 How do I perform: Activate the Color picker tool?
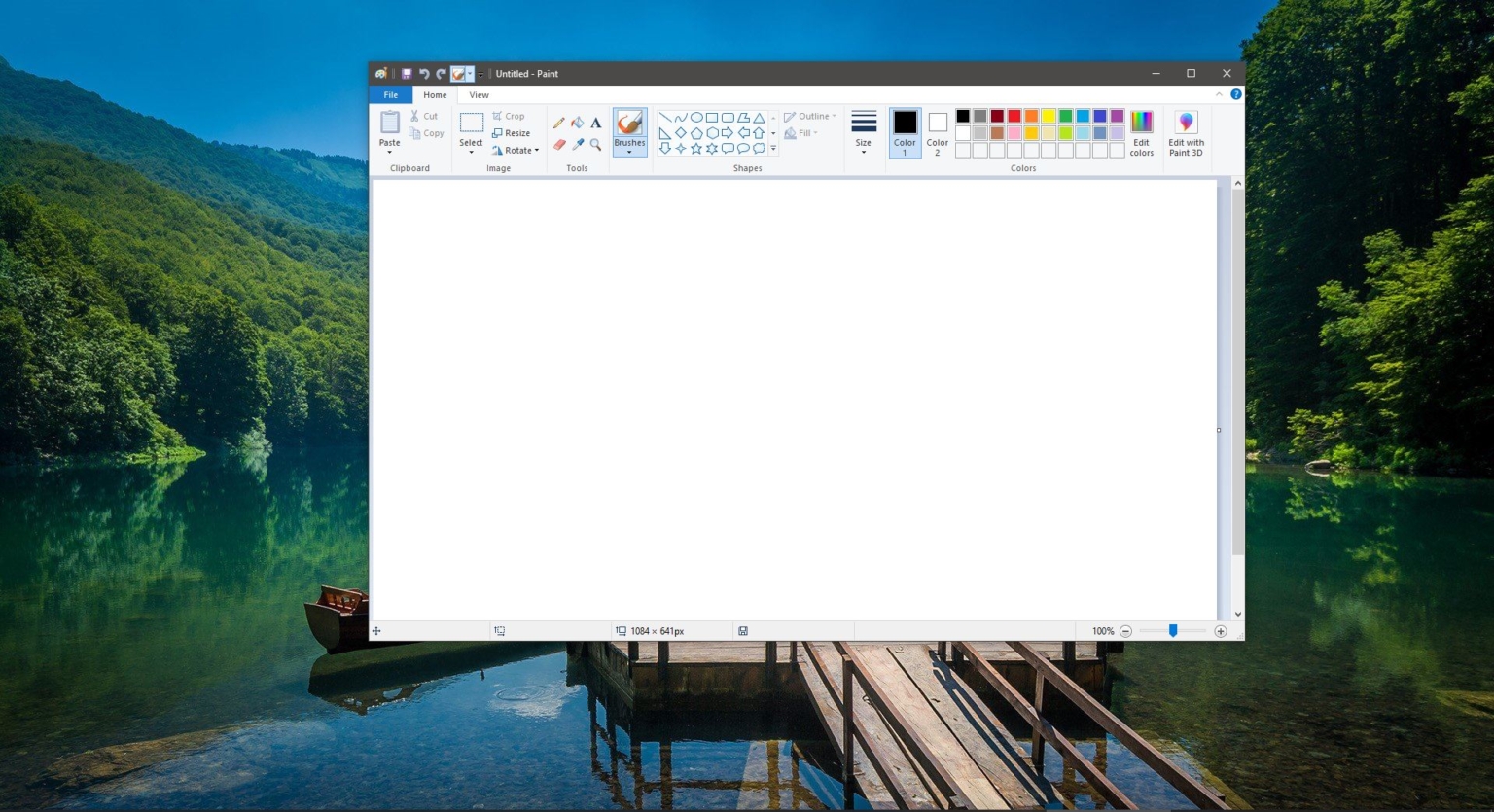click(578, 144)
